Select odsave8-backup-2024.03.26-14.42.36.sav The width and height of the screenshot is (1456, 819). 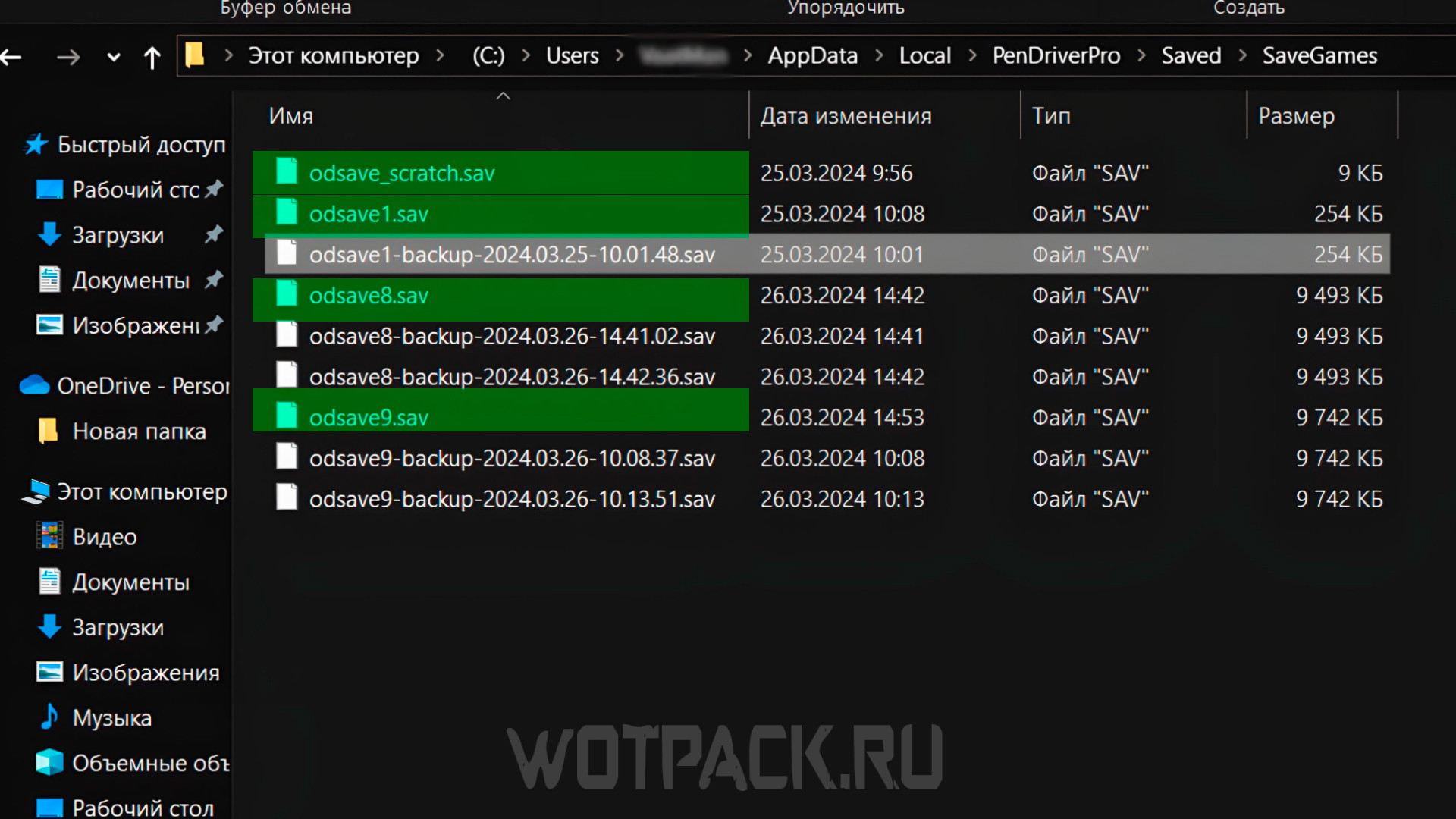click(512, 377)
